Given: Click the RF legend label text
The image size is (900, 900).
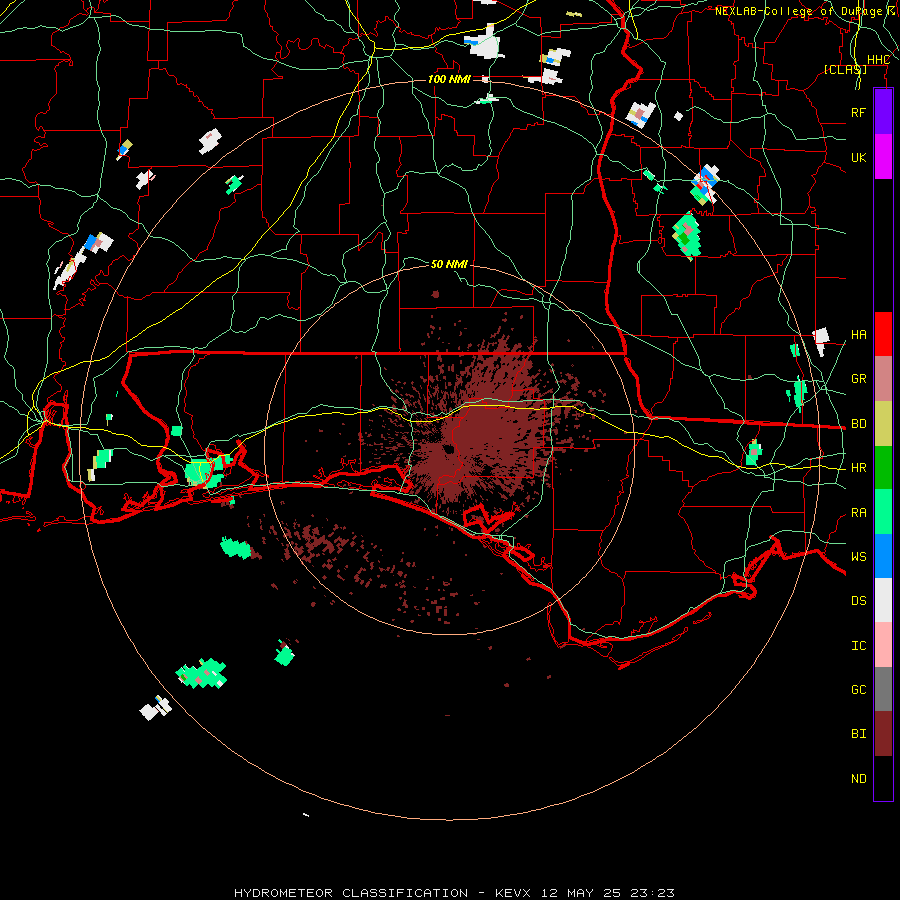Looking at the screenshot, I should pyautogui.click(x=858, y=112).
